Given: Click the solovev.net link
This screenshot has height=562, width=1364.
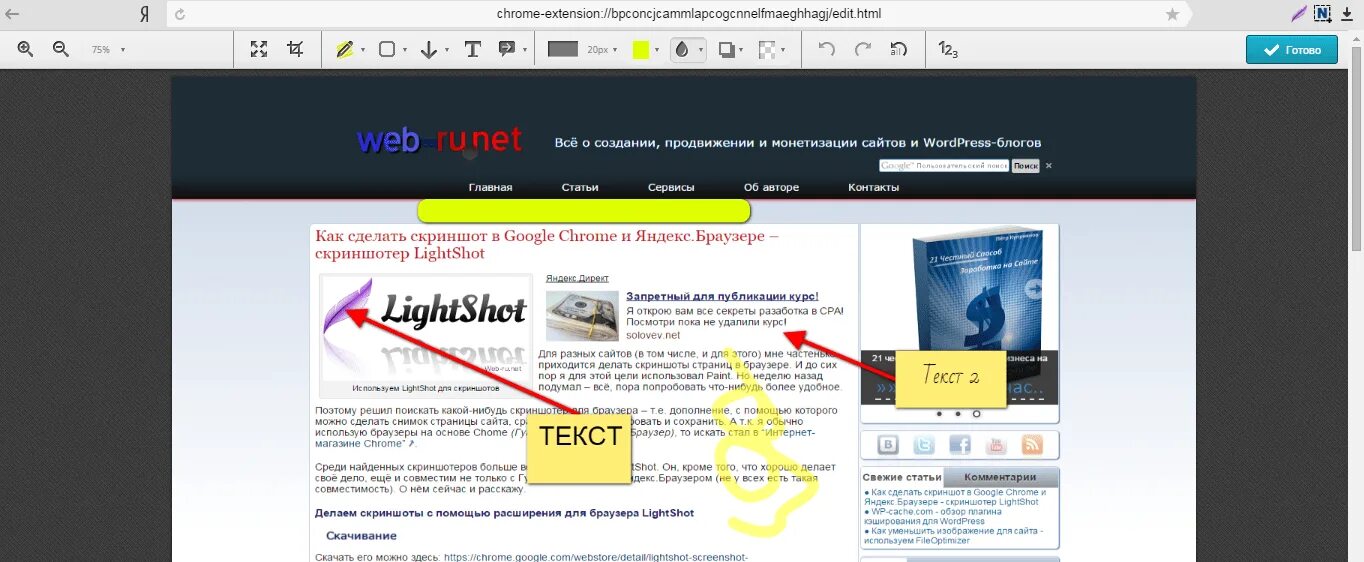Looking at the screenshot, I should 652,335.
